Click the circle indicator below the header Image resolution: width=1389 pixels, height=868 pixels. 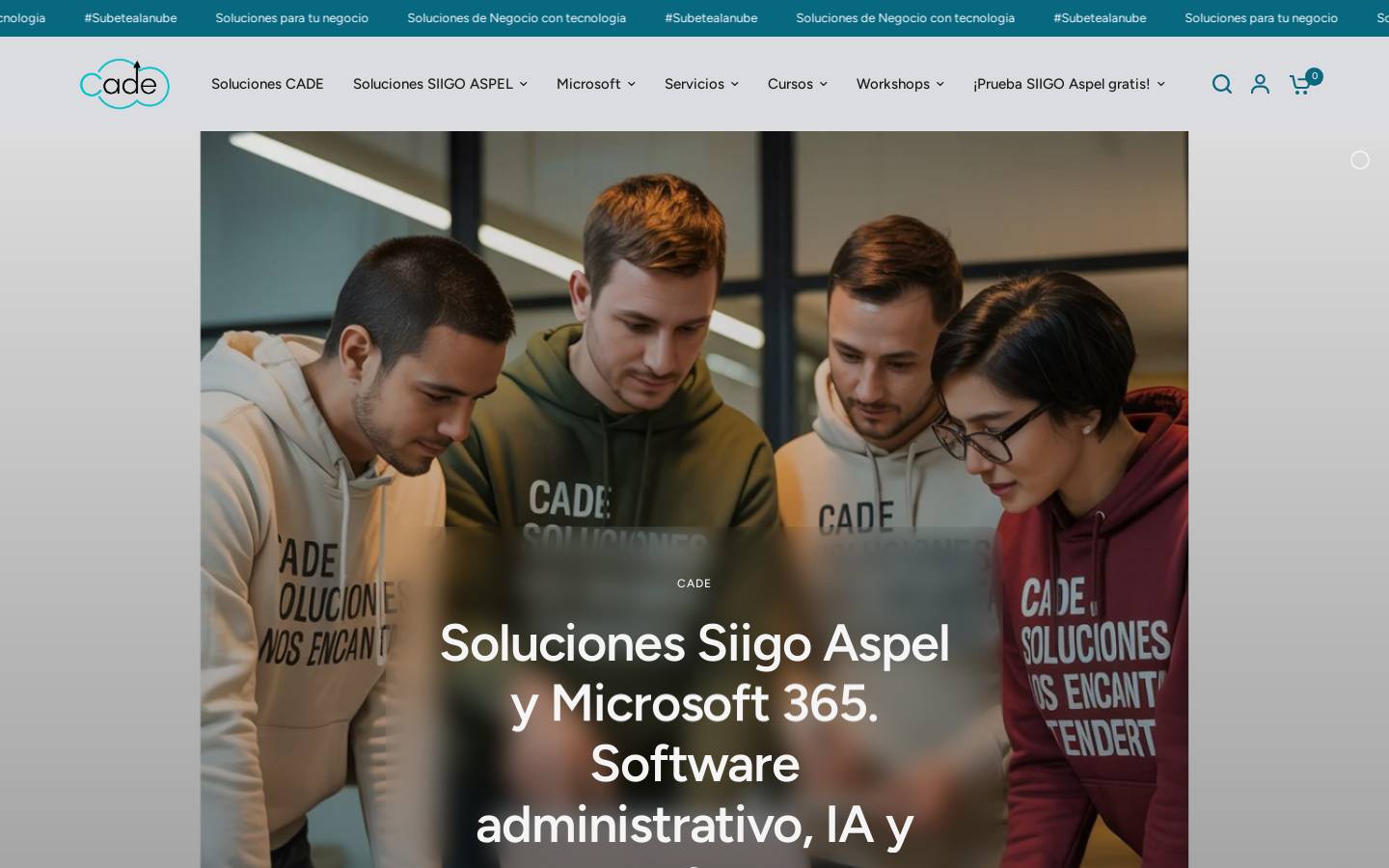point(1360,160)
